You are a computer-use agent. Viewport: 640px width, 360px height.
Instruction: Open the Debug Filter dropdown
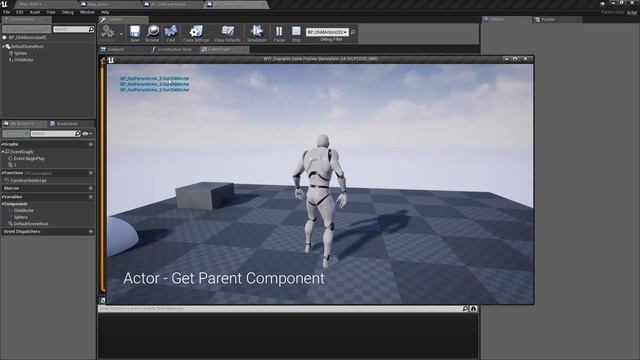click(327, 32)
